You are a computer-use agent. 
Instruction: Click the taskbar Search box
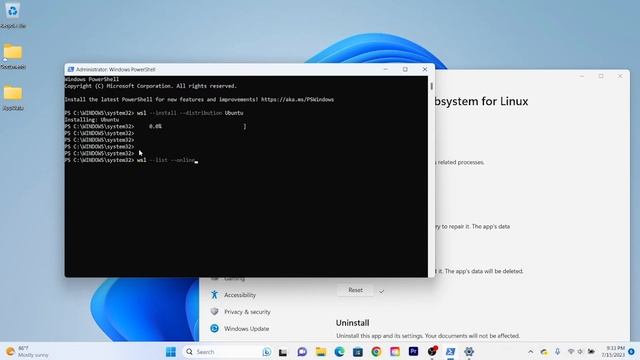pyautogui.click(x=227, y=351)
